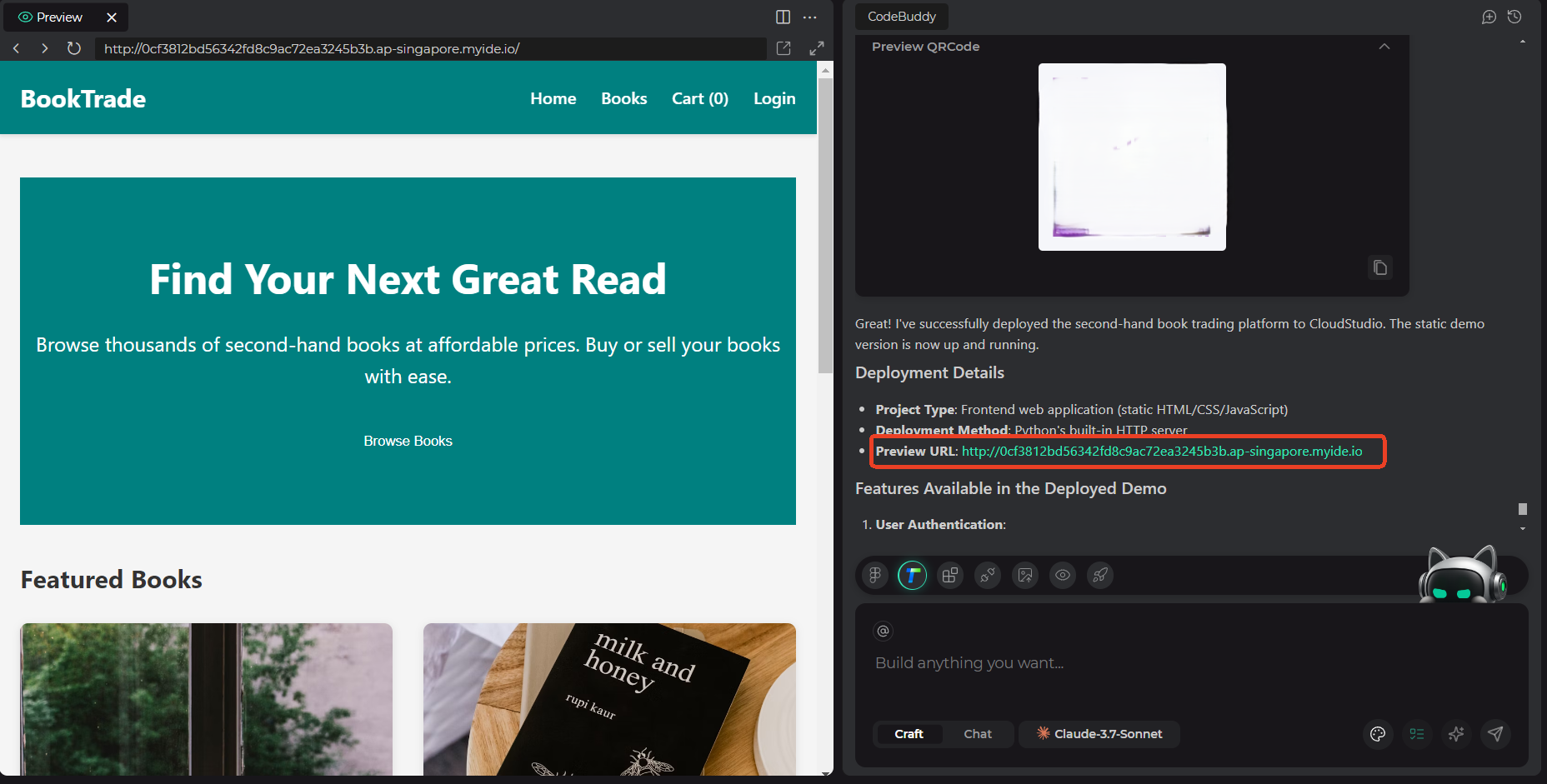This screenshot has width=1547, height=784.
Task: Click the "Deployment Details" heading text
Action: tap(929, 372)
